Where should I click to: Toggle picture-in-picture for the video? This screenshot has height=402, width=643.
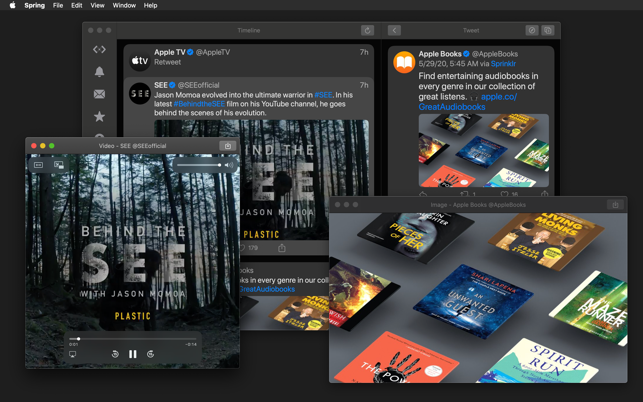(x=58, y=165)
